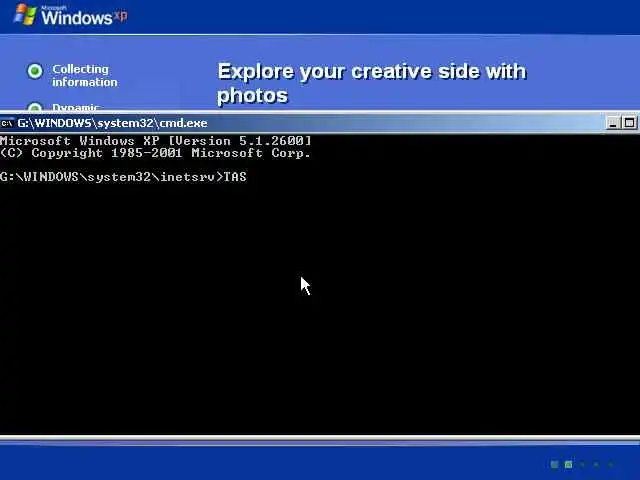Image resolution: width=640 pixels, height=480 pixels.
Task: Click the first green setup progress square
Action: (x=554, y=464)
